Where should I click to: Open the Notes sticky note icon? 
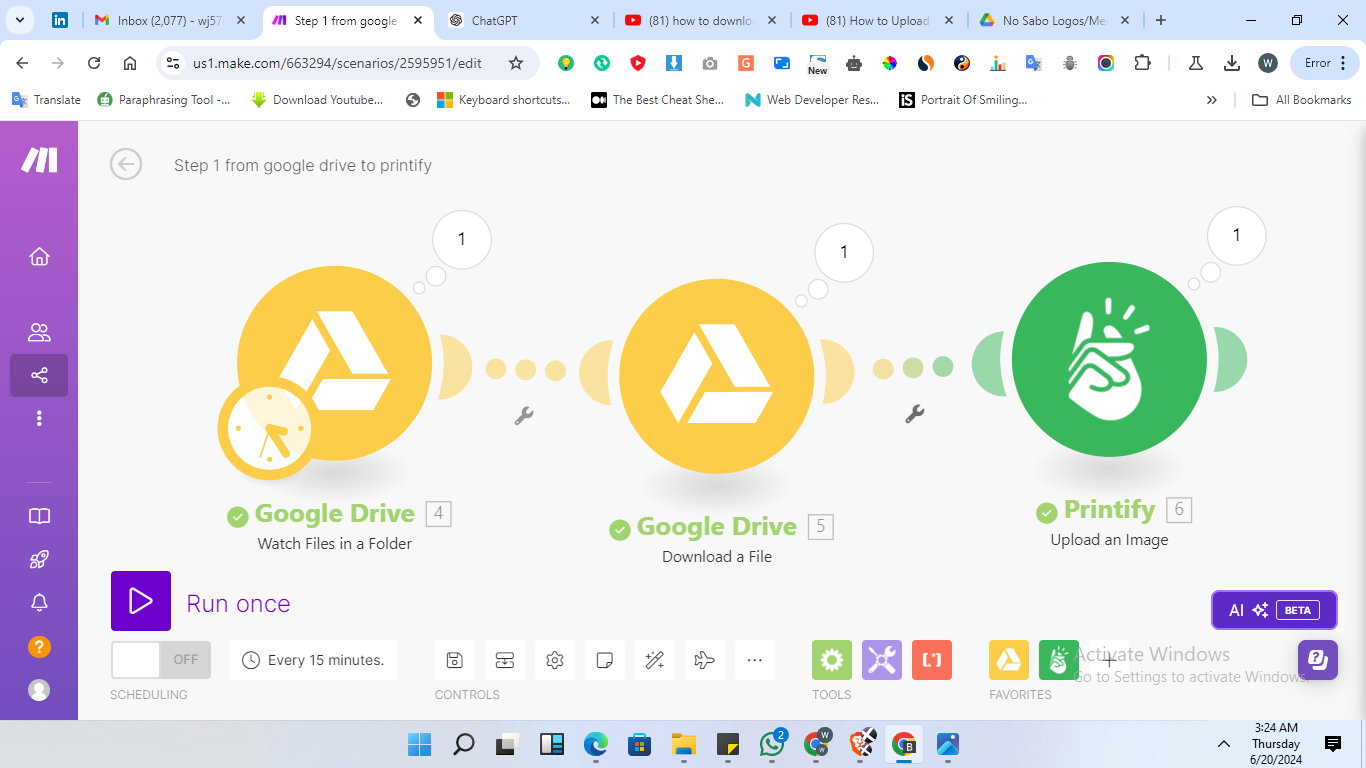[x=605, y=660]
